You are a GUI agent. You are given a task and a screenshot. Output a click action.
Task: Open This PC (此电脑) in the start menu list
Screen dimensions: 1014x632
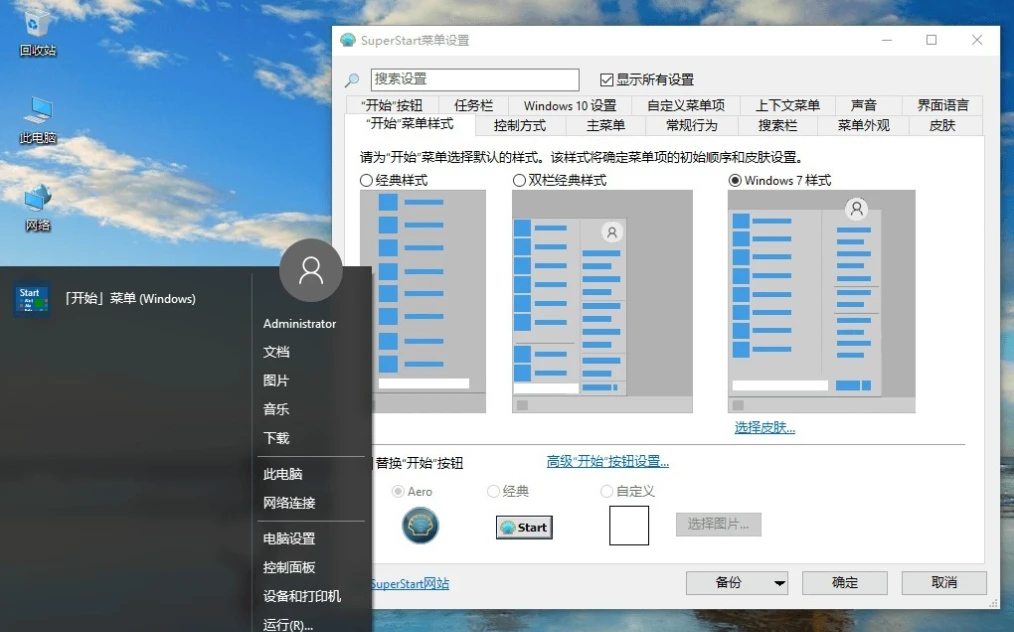click(283, 474)
